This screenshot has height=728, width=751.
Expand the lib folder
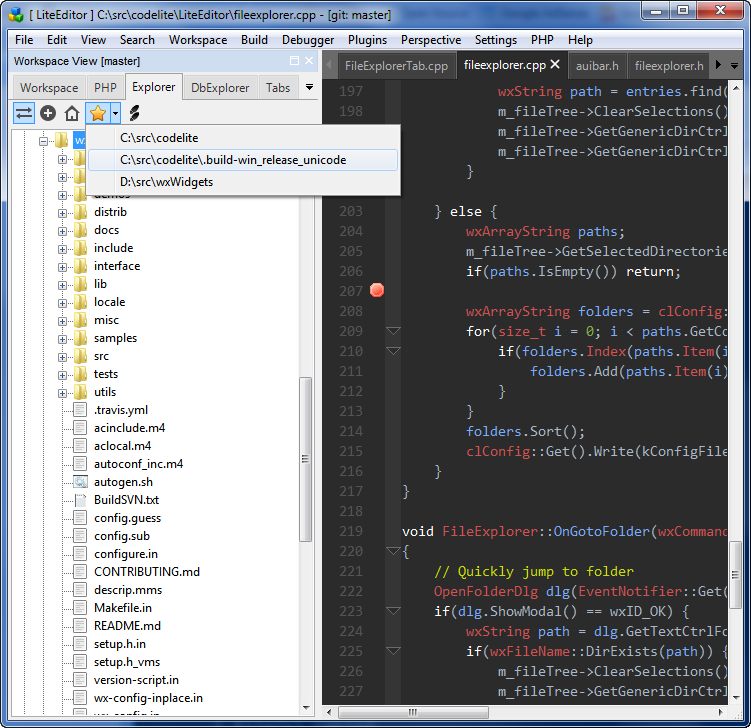[x=62, y=285]
